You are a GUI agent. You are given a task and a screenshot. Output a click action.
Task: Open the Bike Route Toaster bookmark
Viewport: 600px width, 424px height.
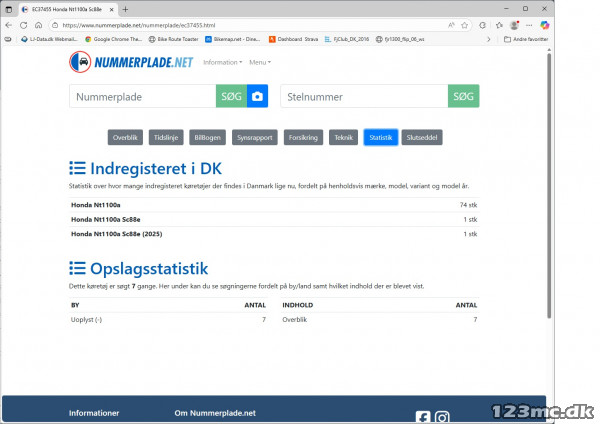click(x=176, y=39)
